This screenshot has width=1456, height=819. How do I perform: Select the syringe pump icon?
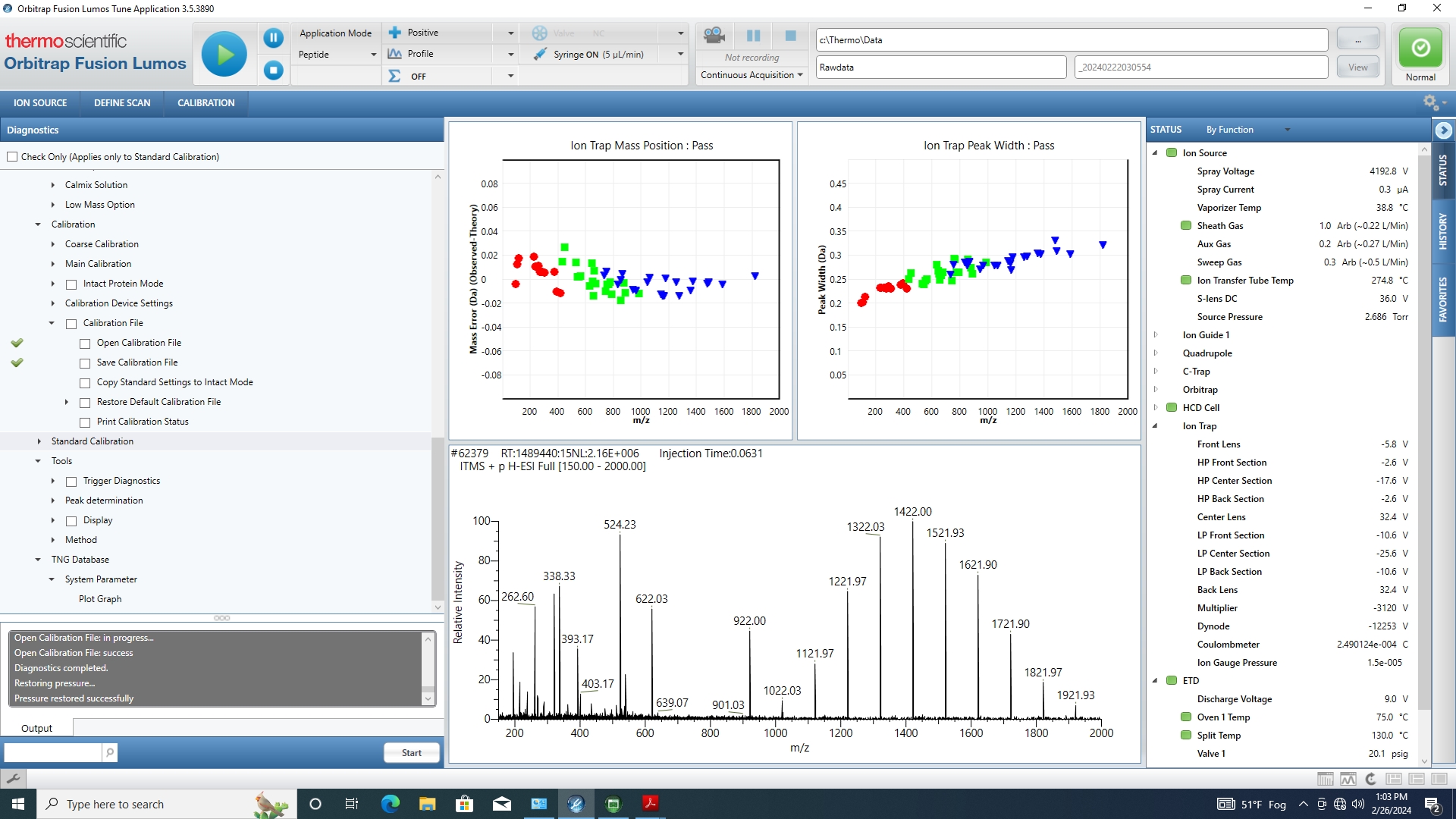[539, 54]
